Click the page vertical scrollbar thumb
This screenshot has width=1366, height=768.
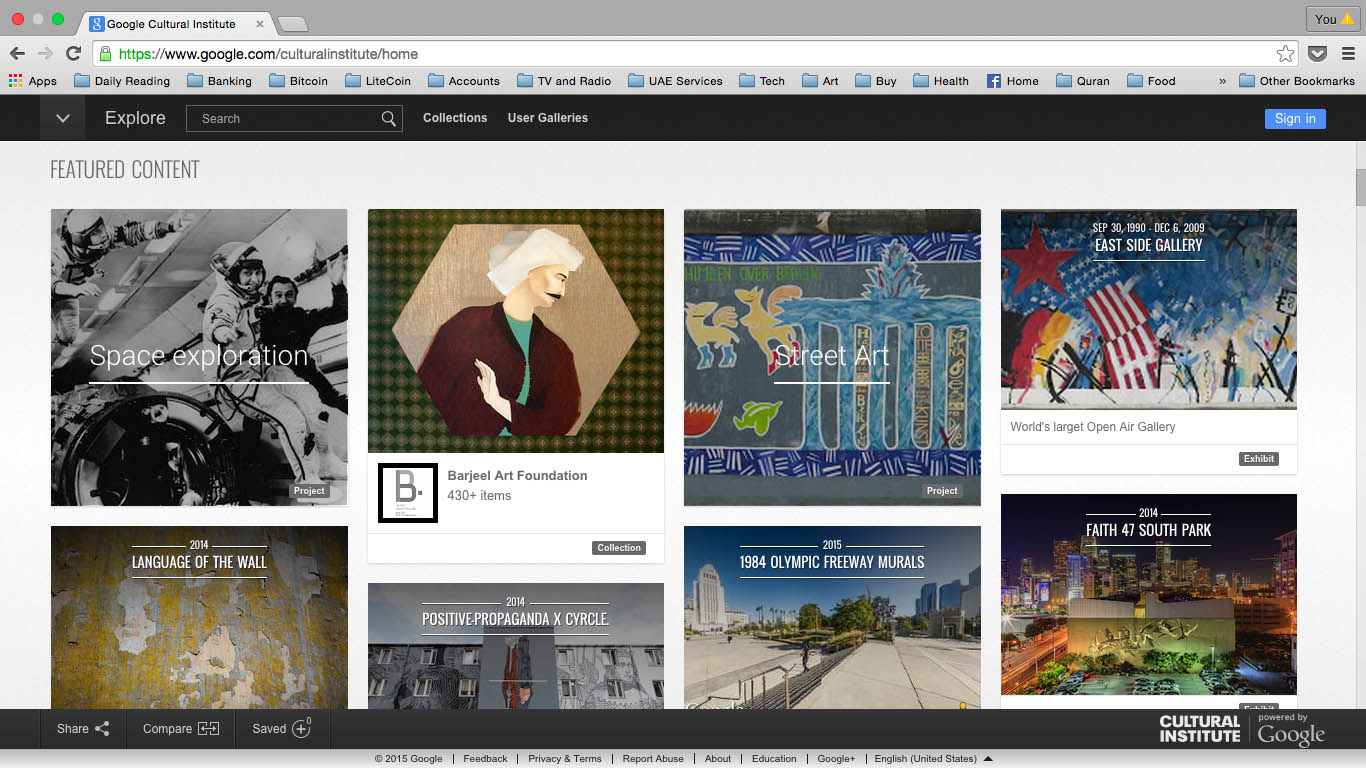(x=1360, y=187)
